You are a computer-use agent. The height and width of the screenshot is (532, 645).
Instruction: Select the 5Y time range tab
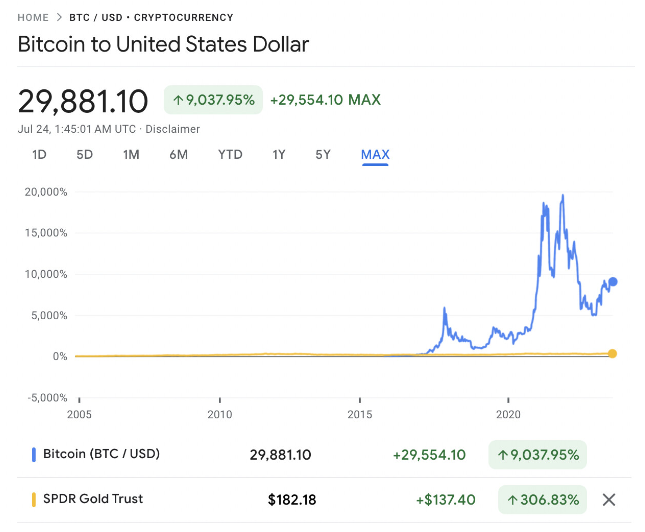click(323, 154)
